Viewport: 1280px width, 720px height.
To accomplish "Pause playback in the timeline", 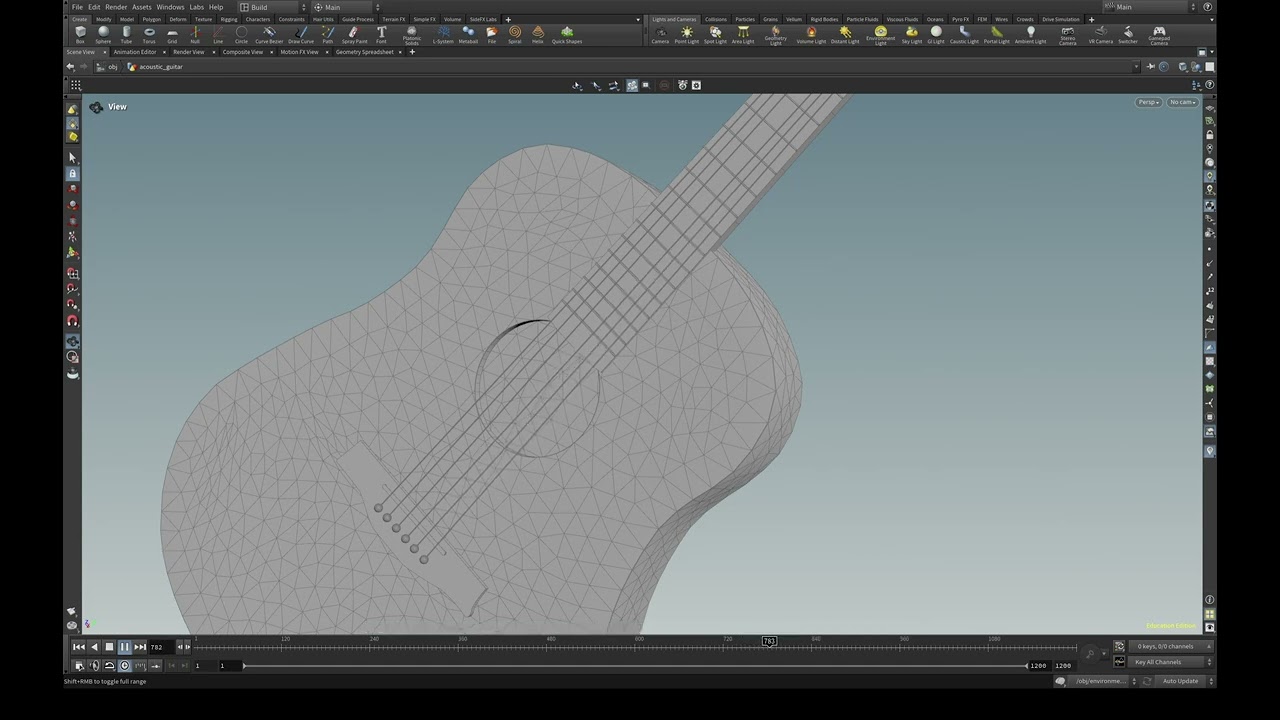I will point(124,647).
